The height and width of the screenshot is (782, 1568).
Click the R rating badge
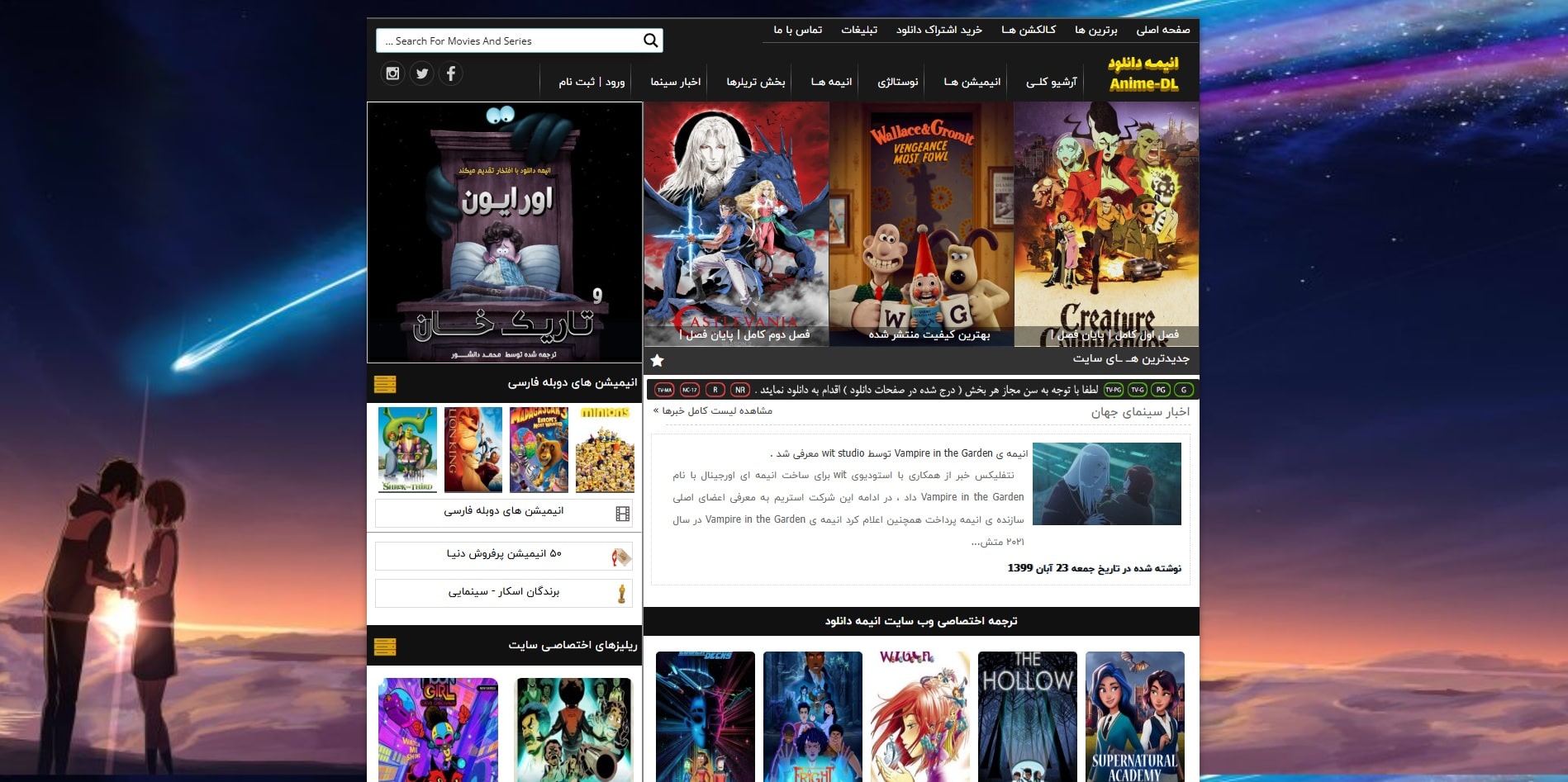tap(715, 390)
